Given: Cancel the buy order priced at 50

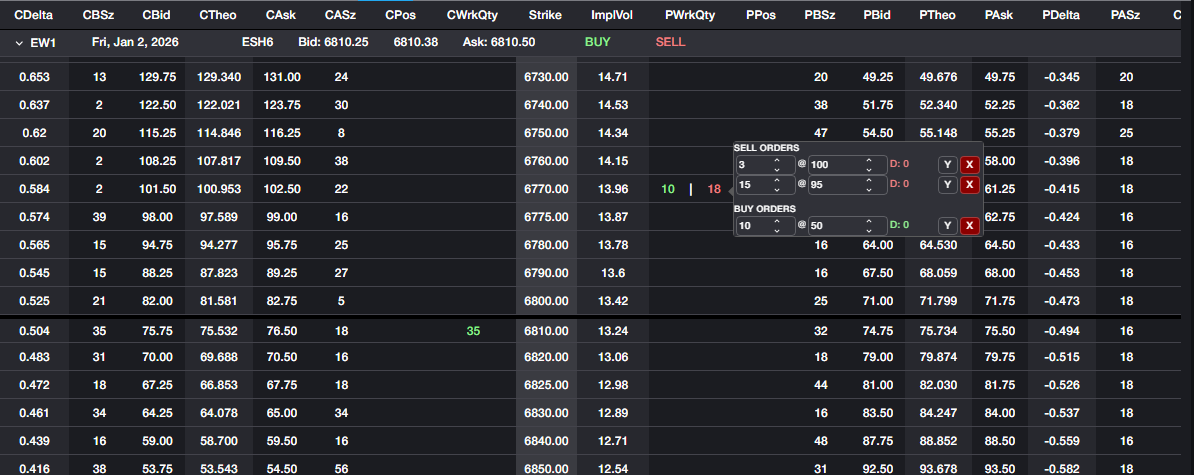Looking at the screenshot, I should coord(969,226).
